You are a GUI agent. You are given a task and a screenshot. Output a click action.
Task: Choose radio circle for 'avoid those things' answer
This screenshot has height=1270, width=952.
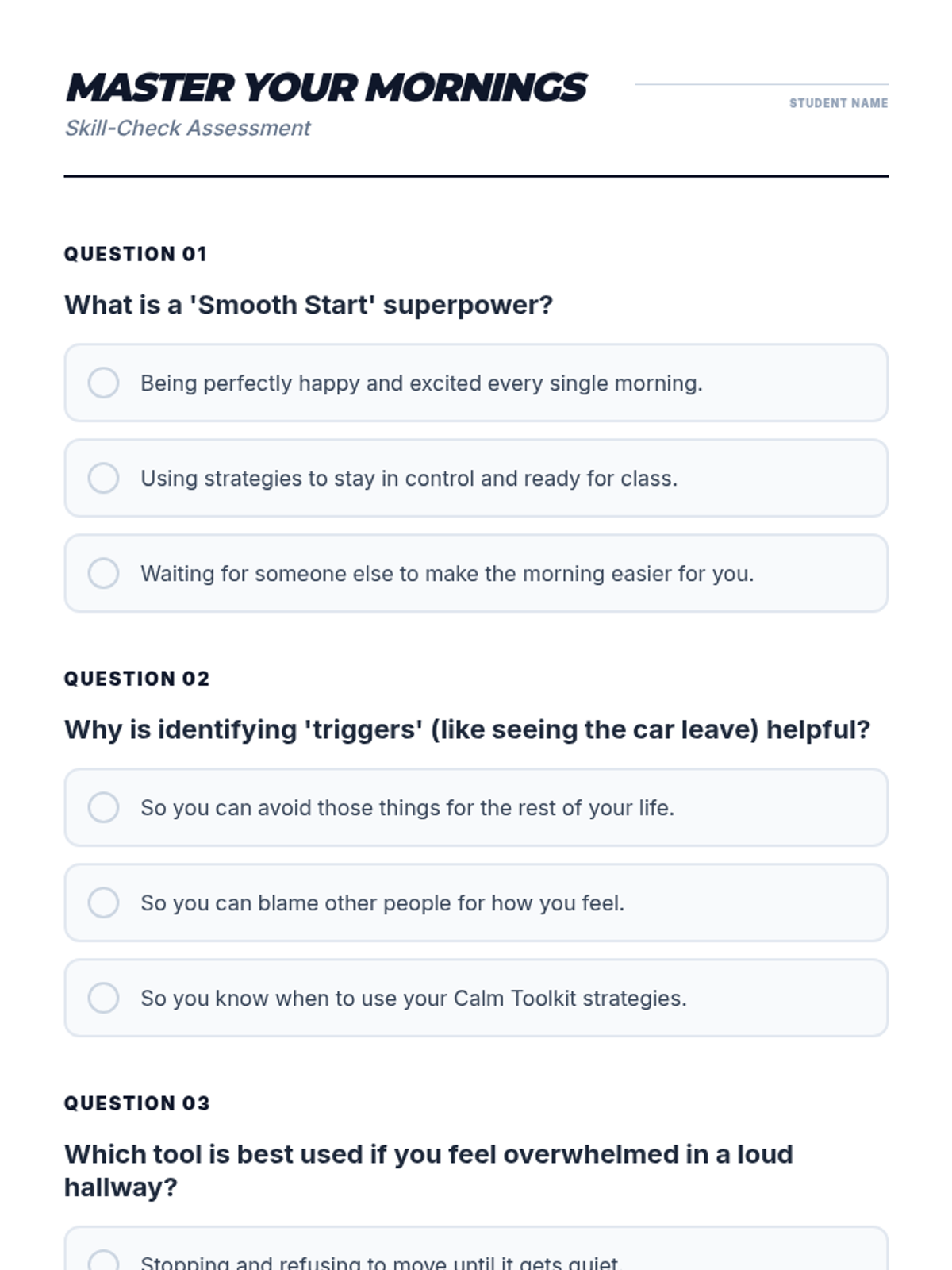(x=103, y=807)
